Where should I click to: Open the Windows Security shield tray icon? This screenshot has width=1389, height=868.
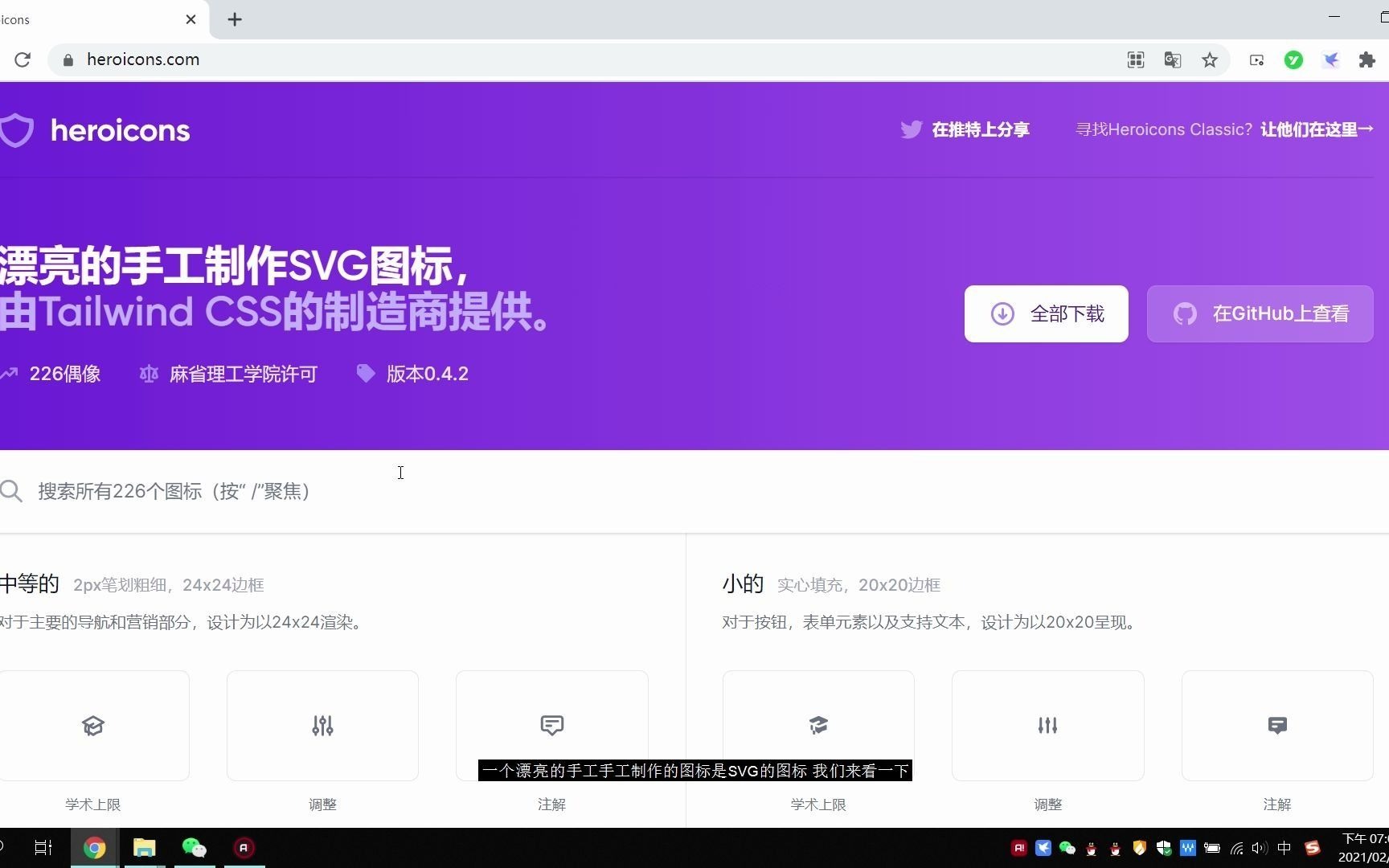(1164, 848)
